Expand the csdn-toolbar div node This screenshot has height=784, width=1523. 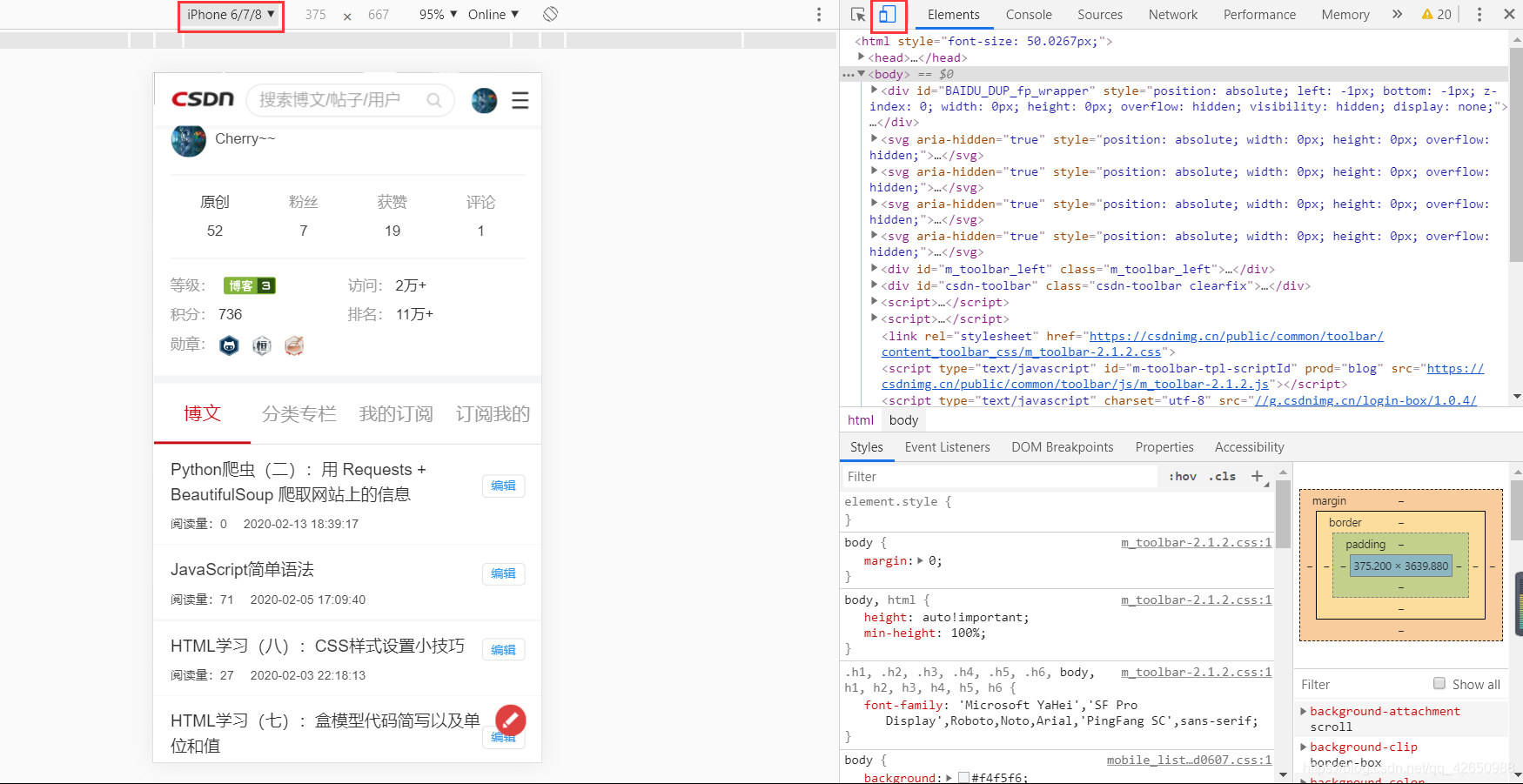coord(875,285)
